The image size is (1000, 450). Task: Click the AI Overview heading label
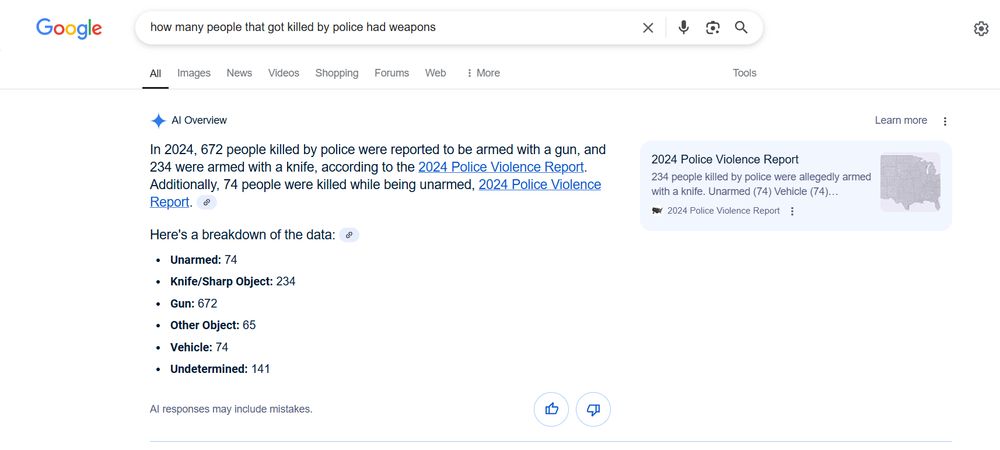pyautogui.click(x=199, y=120)
